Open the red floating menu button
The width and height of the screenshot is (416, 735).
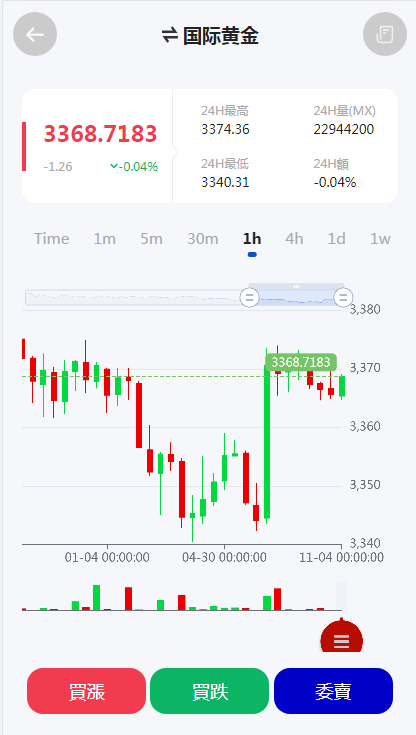341,636
